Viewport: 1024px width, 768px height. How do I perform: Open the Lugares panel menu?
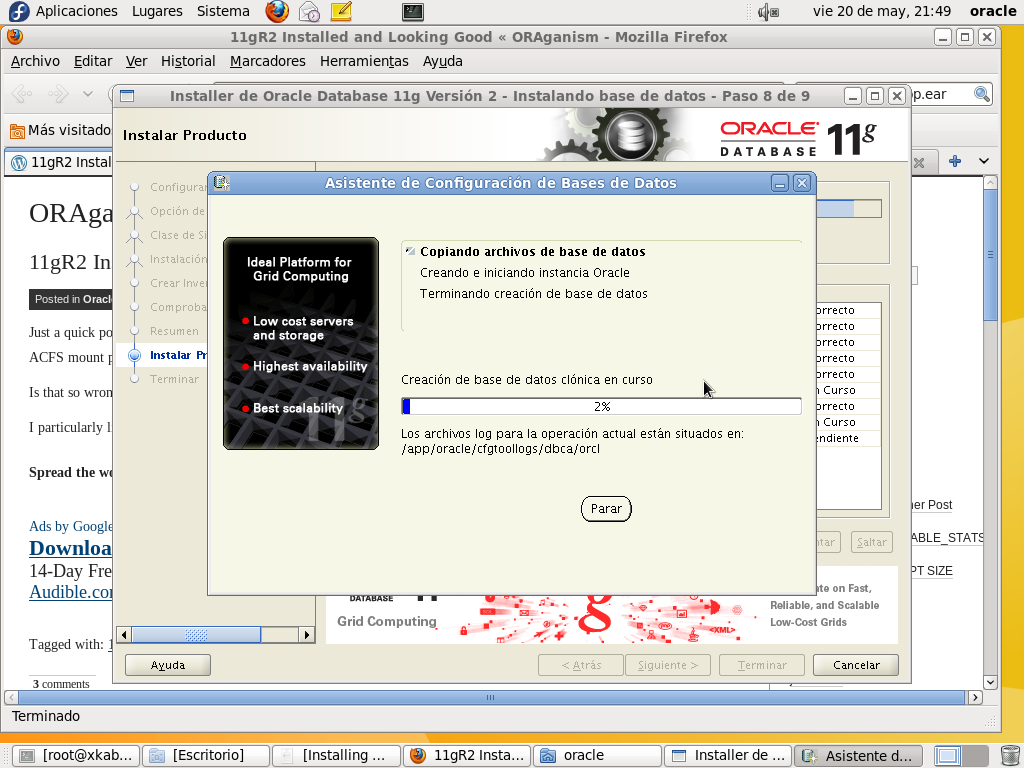(x=157, y=11)
